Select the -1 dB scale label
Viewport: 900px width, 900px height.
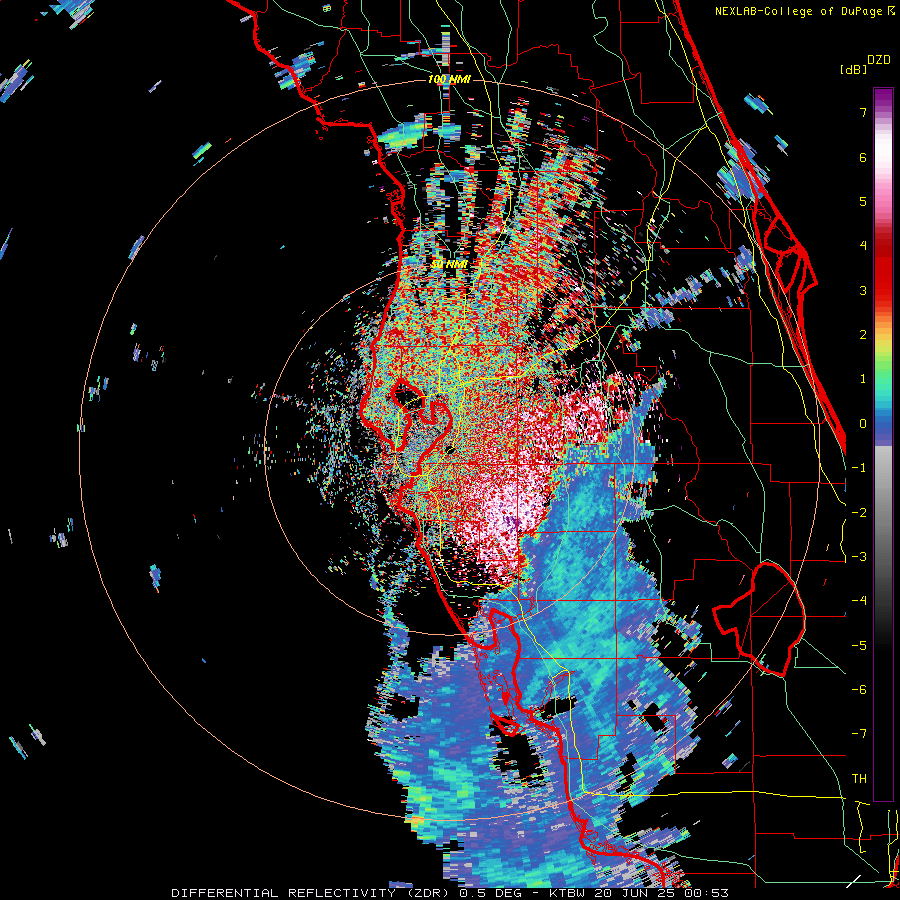click(859, 467)
